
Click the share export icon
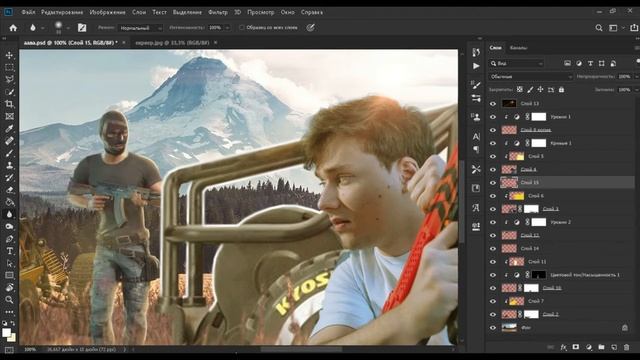tap(634, 28)
